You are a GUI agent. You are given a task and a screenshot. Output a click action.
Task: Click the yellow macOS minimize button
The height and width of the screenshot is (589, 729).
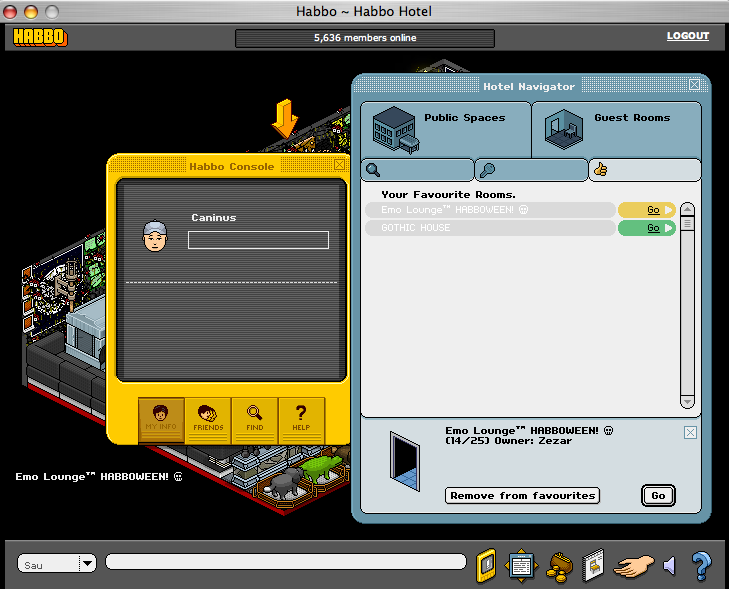point(31,12)
